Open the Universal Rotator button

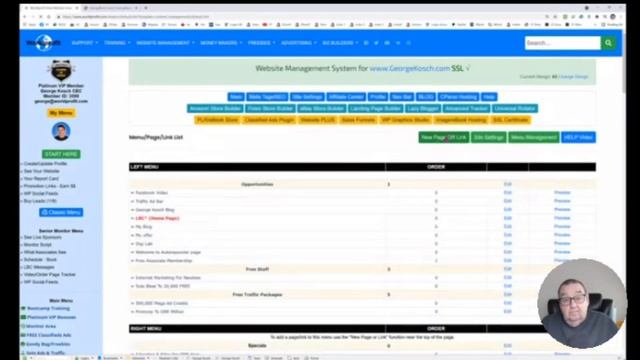click(x=514, y=108)
